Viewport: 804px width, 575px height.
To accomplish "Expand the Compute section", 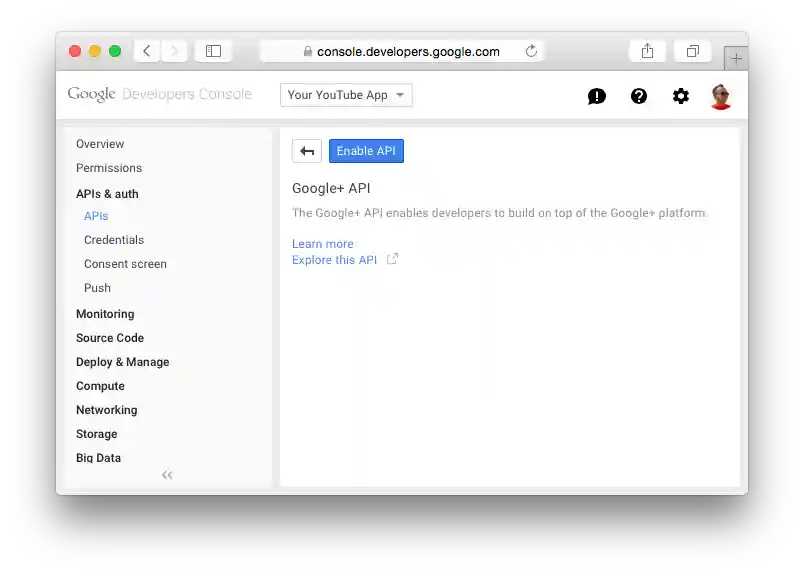I will click(100, 386).
